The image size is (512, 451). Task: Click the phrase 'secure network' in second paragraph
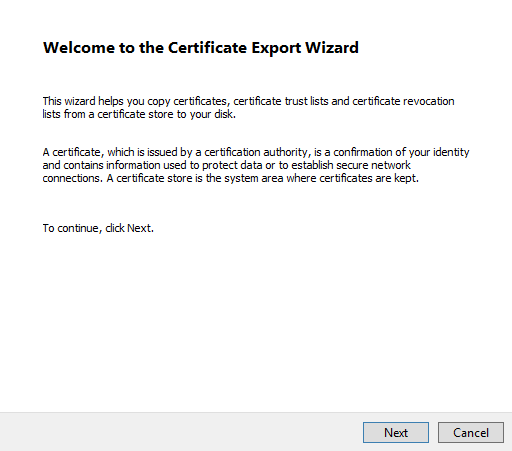click(x=373, y=165)
